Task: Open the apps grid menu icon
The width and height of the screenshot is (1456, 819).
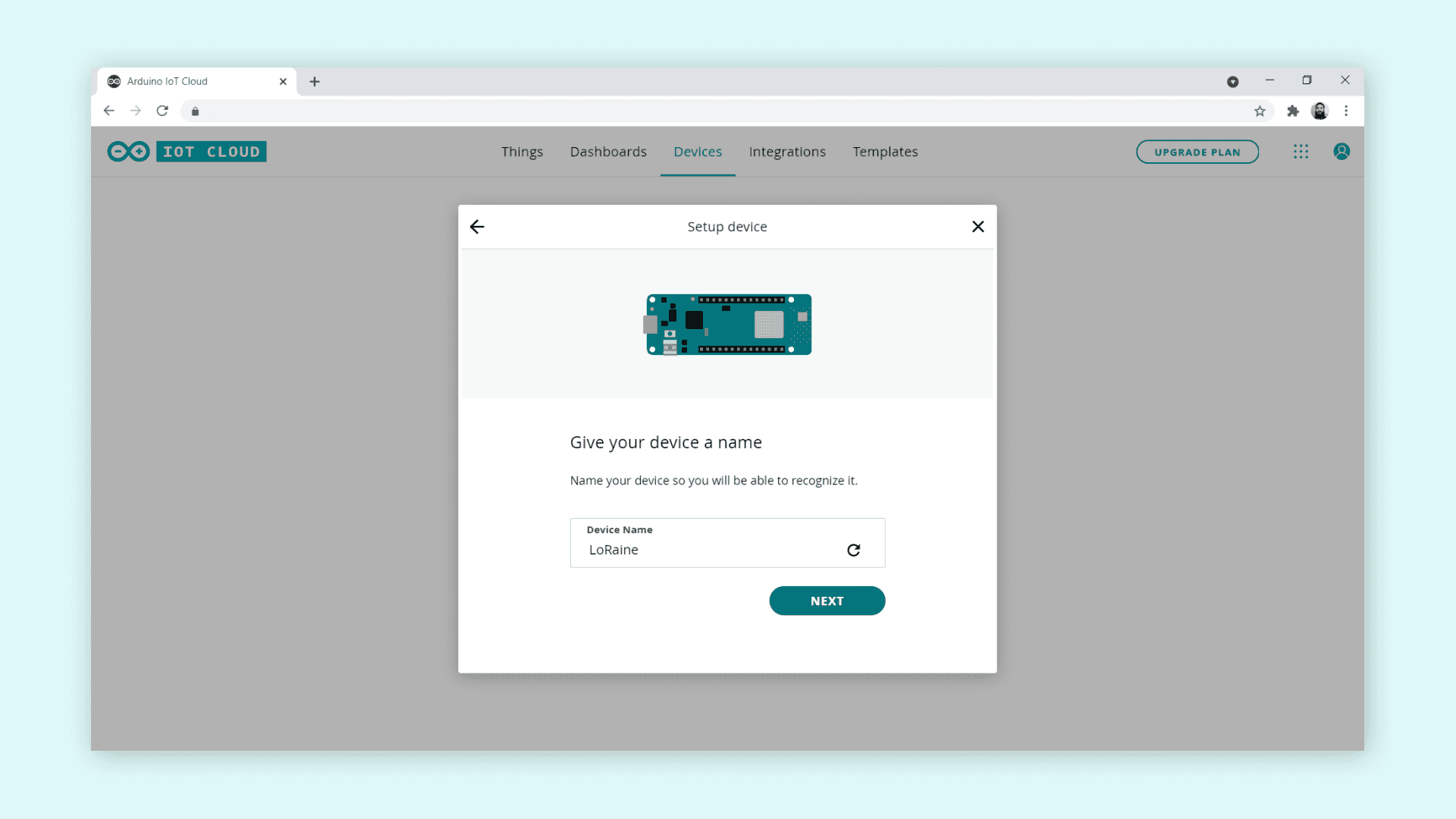Action: point(1301,152)
